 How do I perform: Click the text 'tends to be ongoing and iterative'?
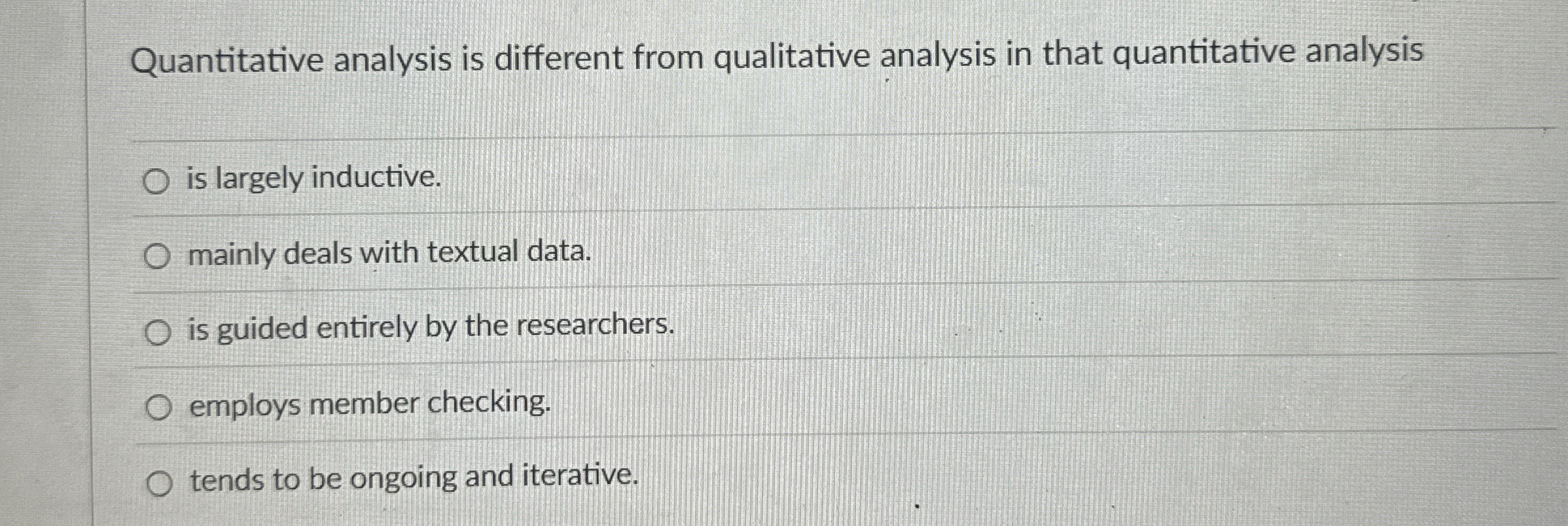pyautogui.click(x=412, y=480)
